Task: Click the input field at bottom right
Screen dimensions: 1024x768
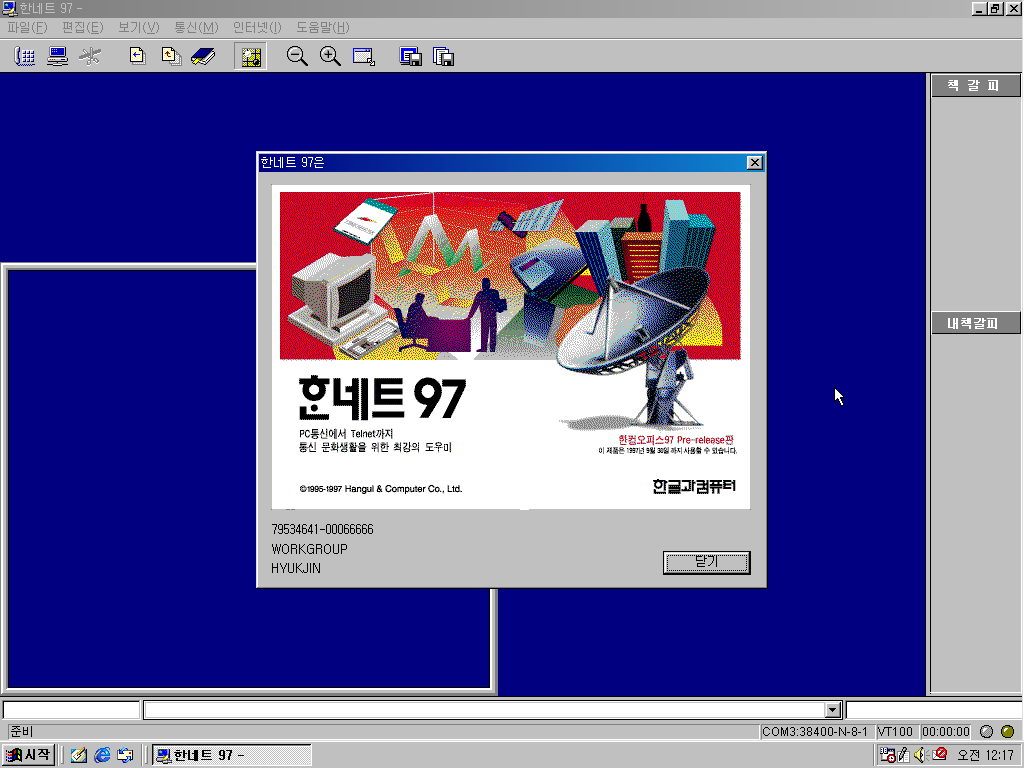Action: click(x=934, y=710)
